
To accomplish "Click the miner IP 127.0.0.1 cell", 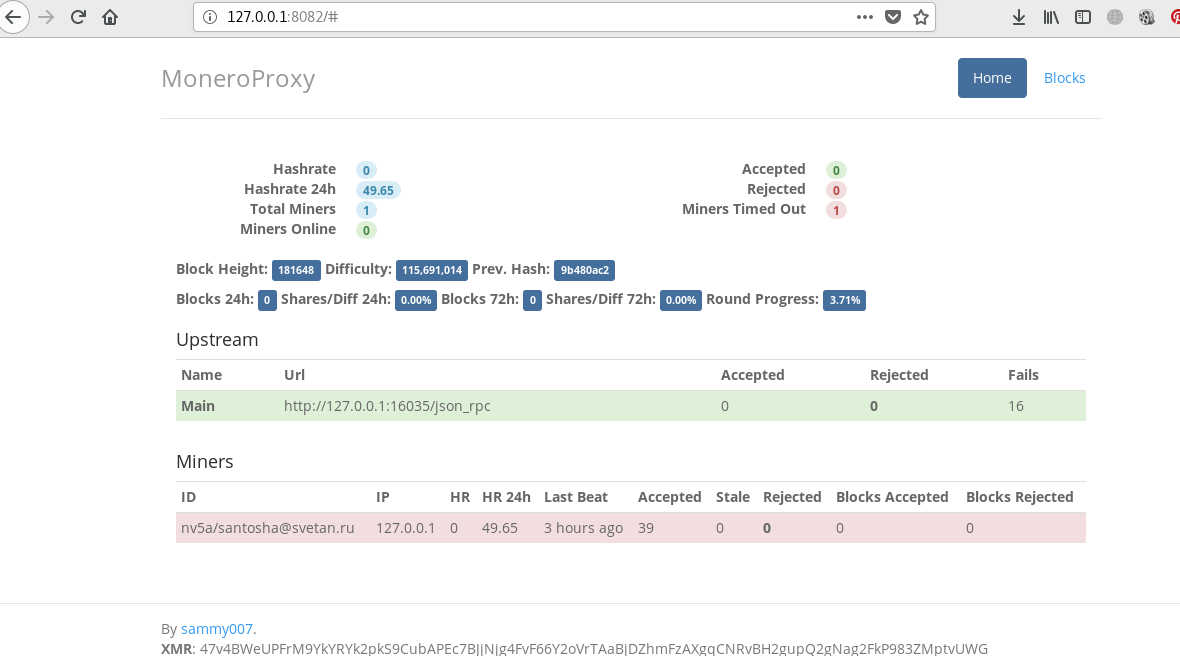I will 406,528.
